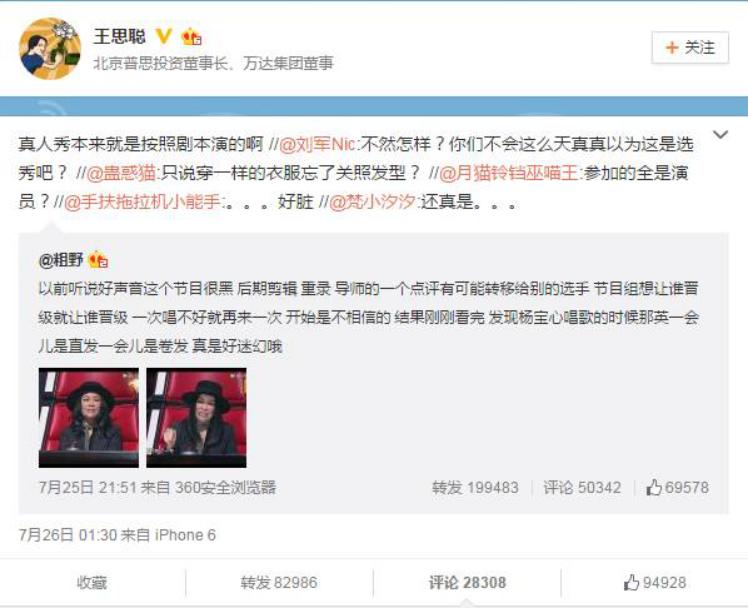Open the first red chair thumbnail image
This screenshot has width=748, height=608.
tap(89, 417)
